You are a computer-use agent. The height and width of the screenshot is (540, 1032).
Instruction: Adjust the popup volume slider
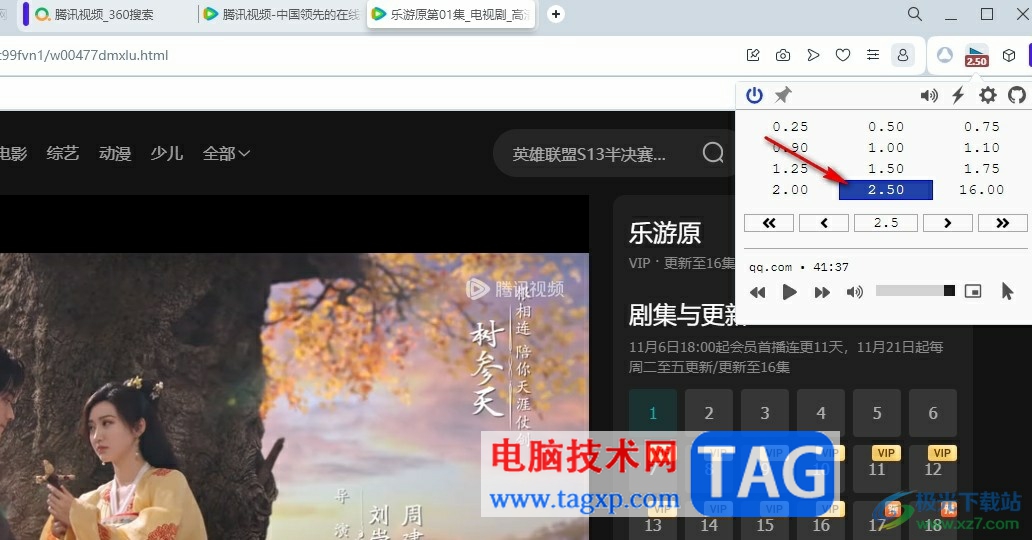point(915,291)
